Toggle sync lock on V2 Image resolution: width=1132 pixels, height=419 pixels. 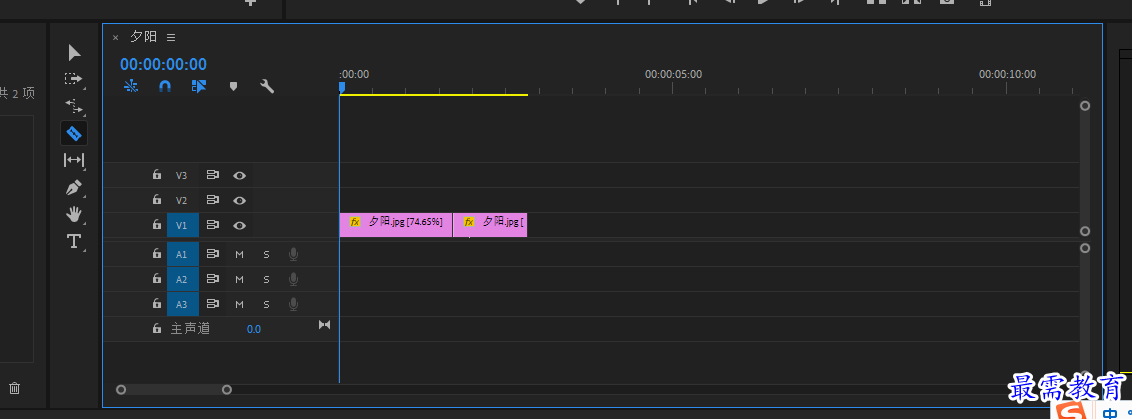[x=212, y=200]
